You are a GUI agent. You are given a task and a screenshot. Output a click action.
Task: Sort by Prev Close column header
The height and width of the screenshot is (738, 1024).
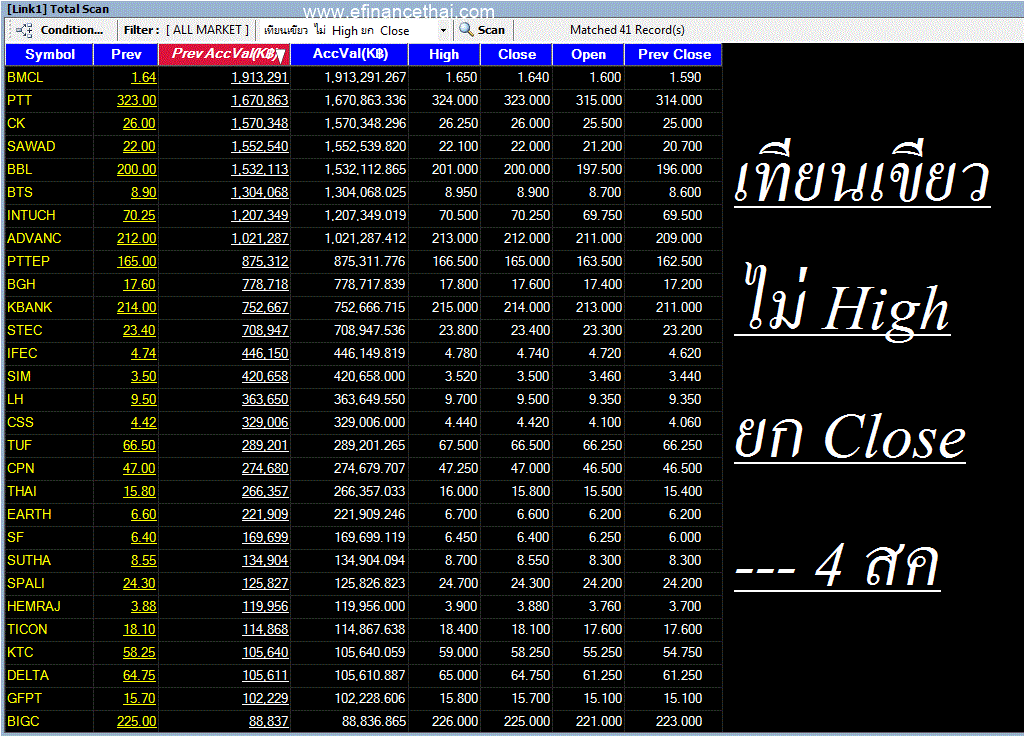pyautogui.click(x=674, y=54)
